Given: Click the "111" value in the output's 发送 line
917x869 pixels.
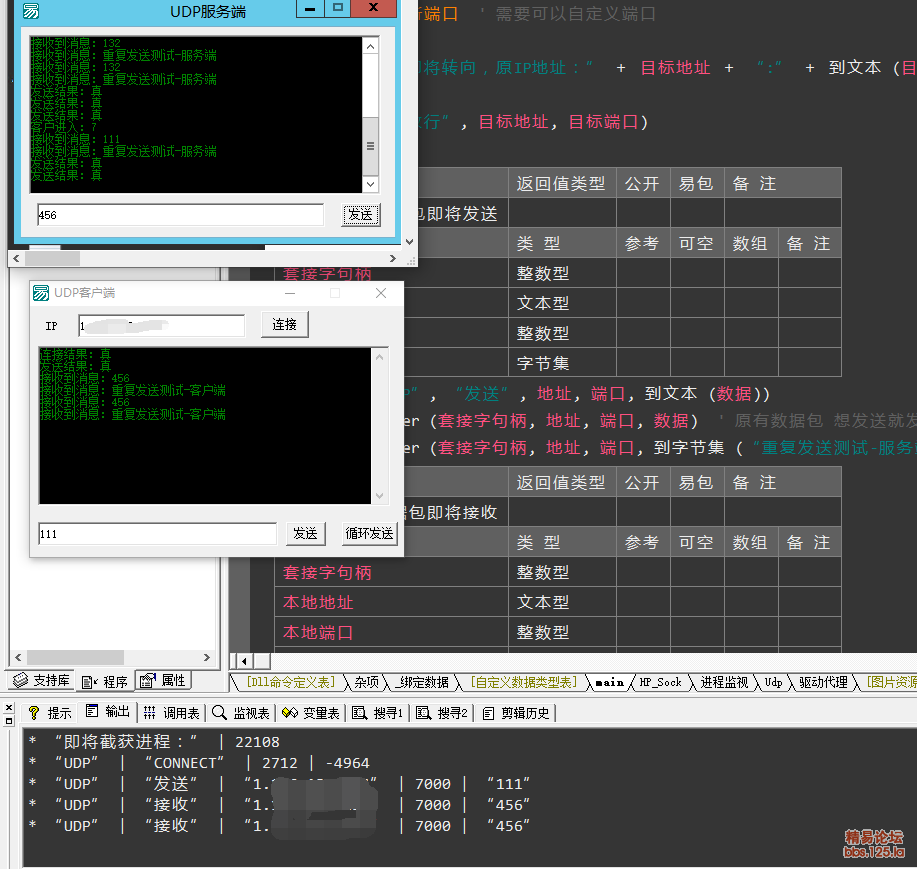Looking at the screenshot, I should click(509, 784).
